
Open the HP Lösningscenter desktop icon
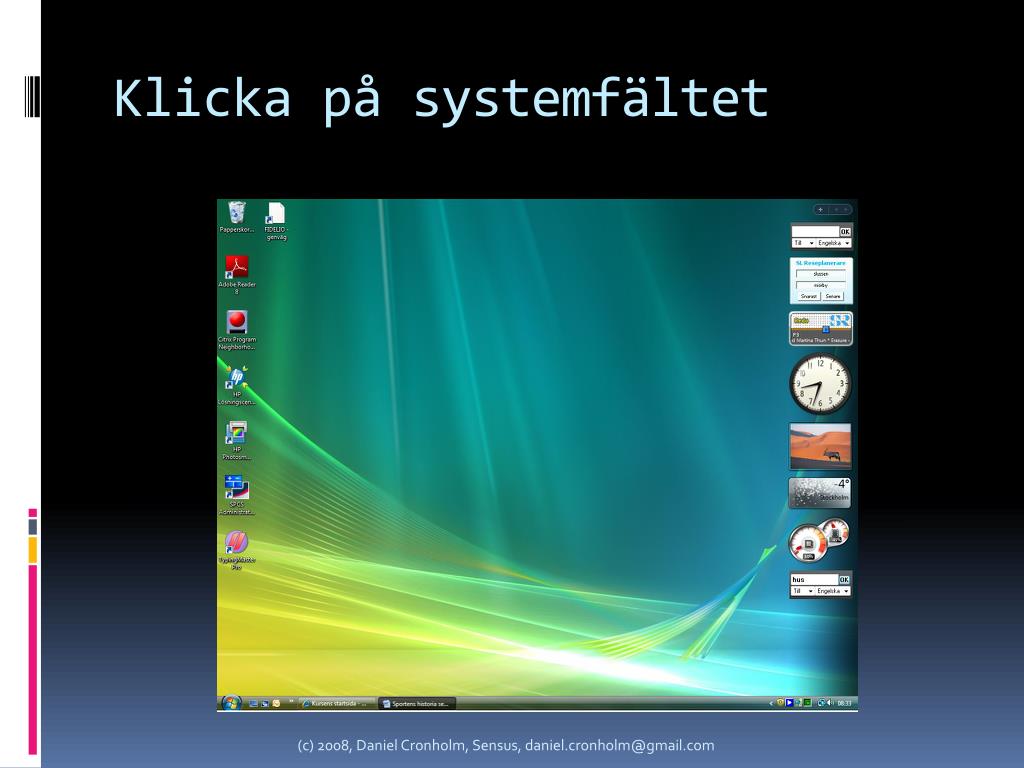[x=236, y=385]
